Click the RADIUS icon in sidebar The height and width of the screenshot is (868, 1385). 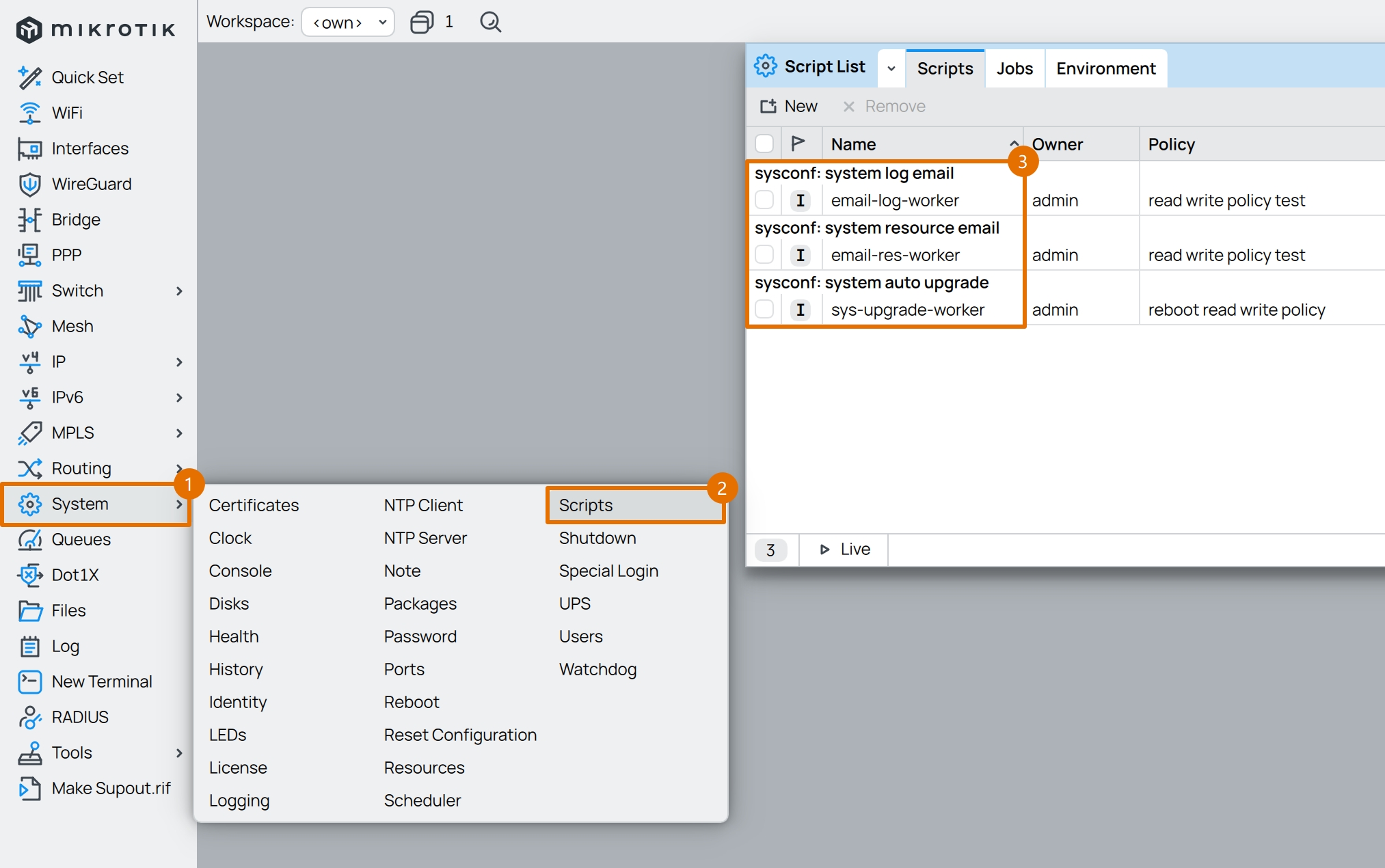[29, 717]
